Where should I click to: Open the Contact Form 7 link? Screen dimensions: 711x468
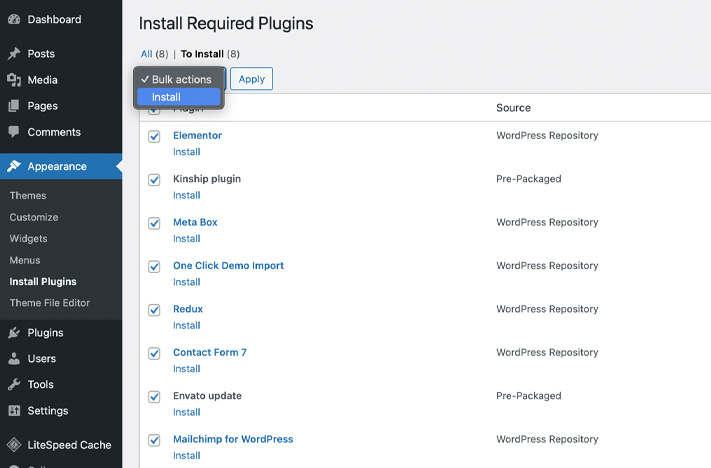tap(209, 352)
